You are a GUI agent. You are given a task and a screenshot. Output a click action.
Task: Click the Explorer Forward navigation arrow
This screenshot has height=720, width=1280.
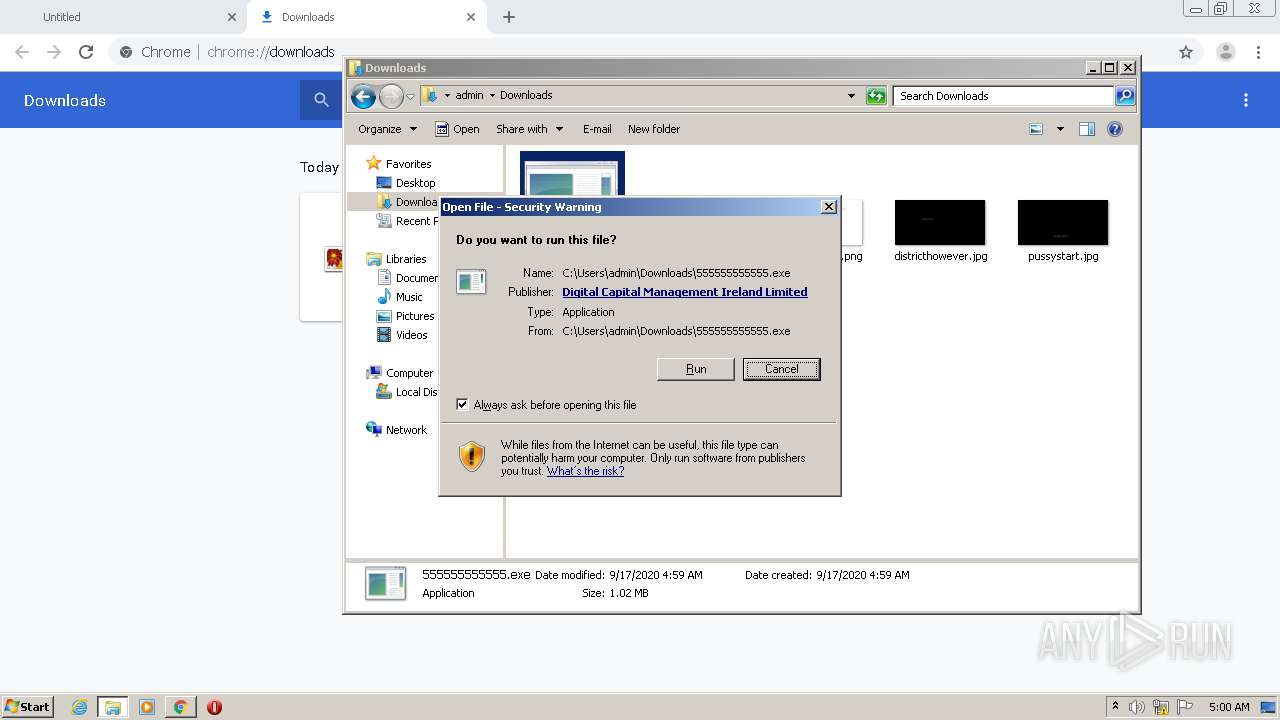(x=391, y=96)
